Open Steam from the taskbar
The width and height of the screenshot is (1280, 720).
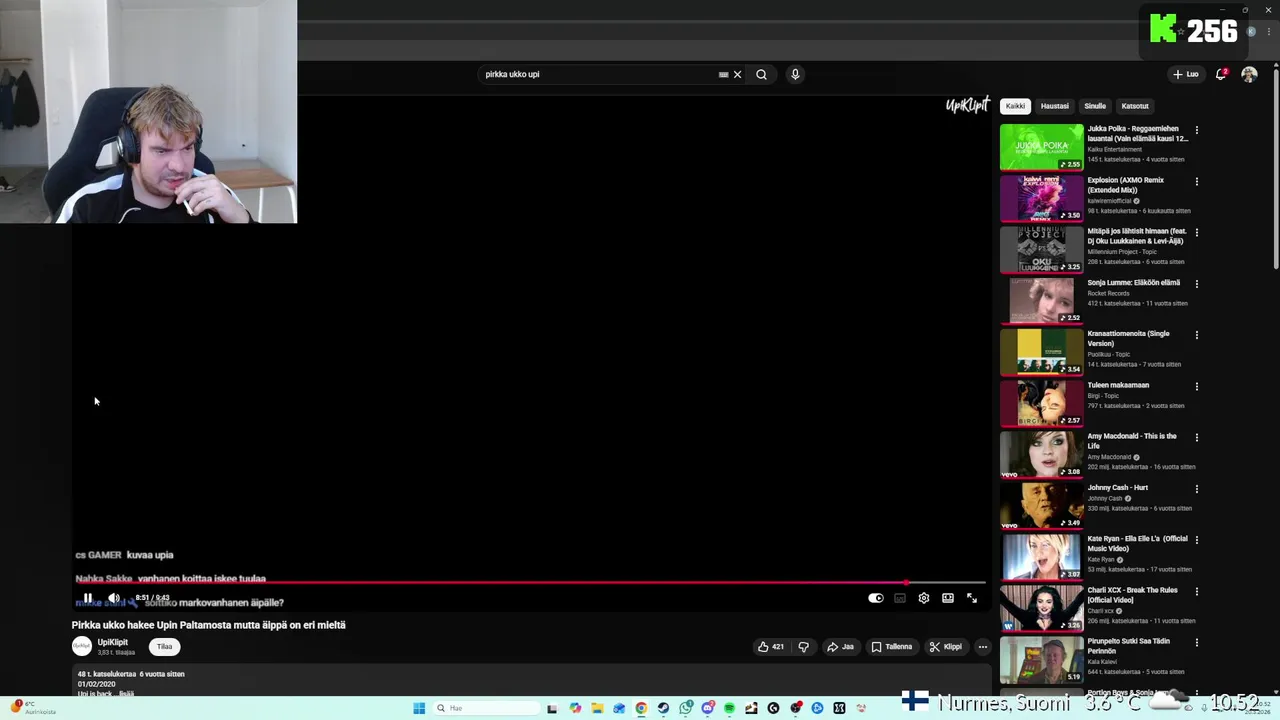663,708
